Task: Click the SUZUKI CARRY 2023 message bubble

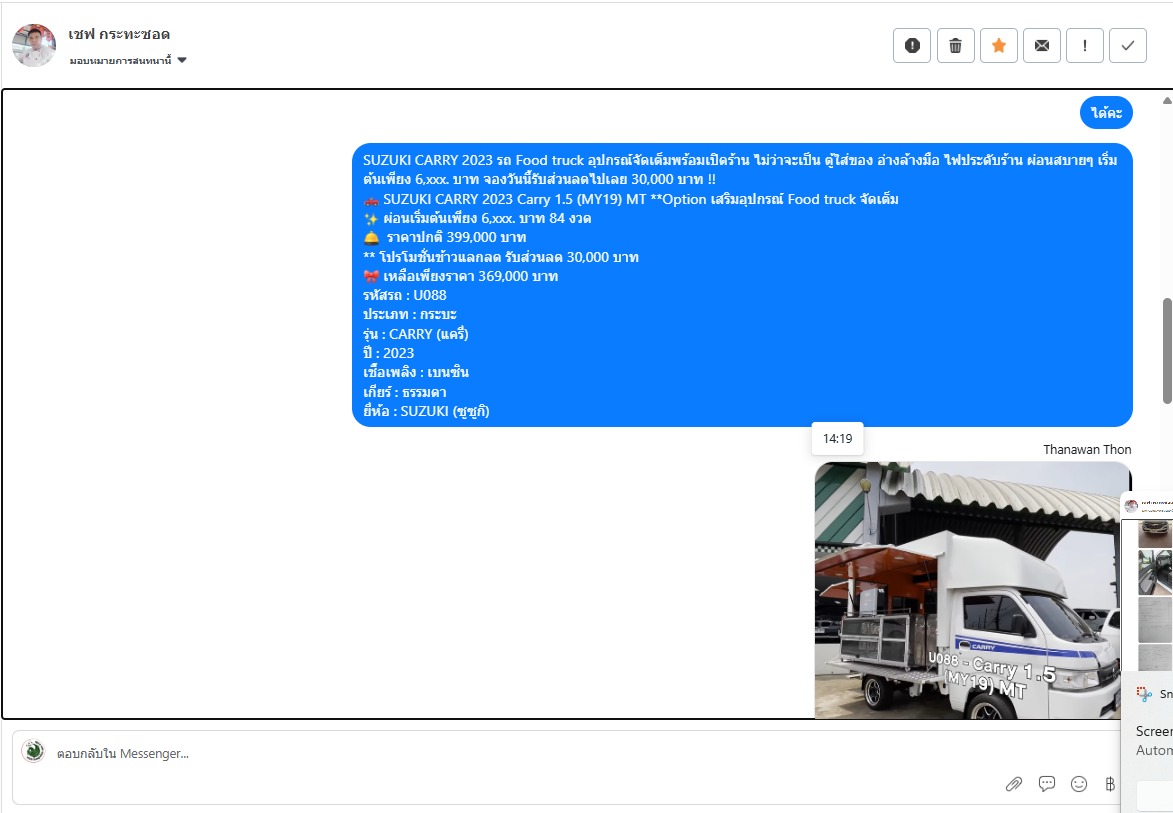Action: coord(742,285)
